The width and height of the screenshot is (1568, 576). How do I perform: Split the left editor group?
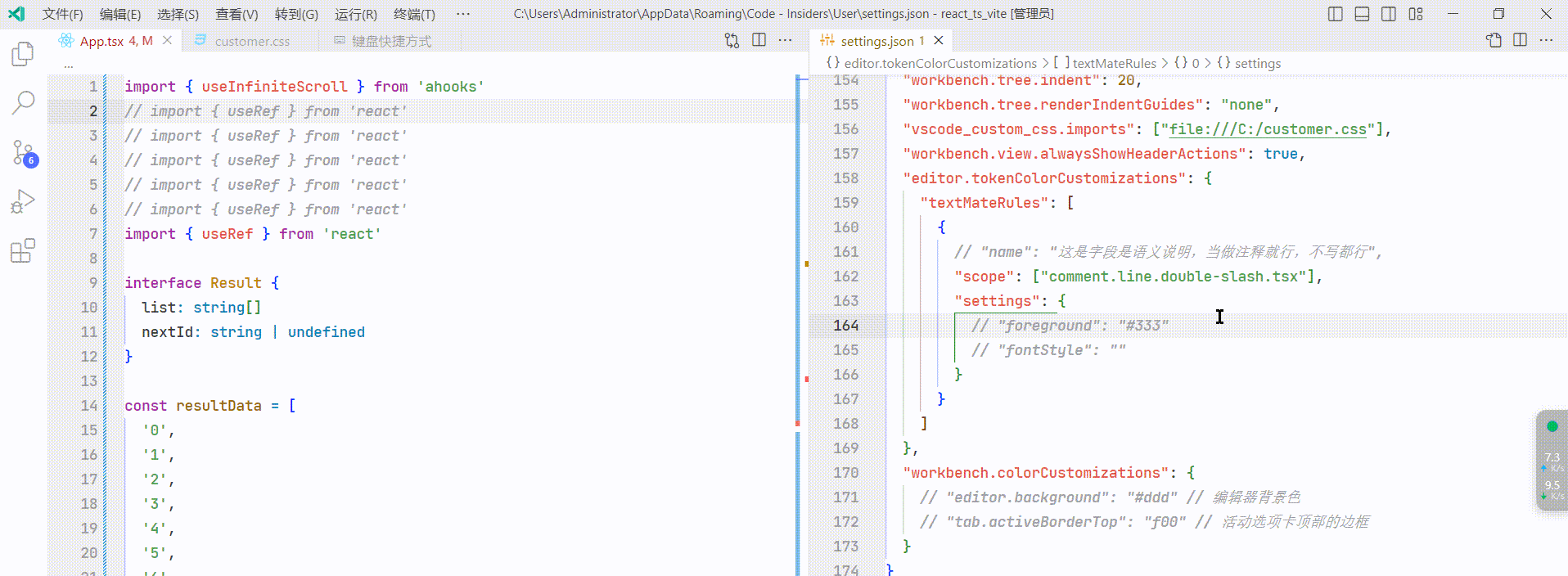click(x=759, y=40)
